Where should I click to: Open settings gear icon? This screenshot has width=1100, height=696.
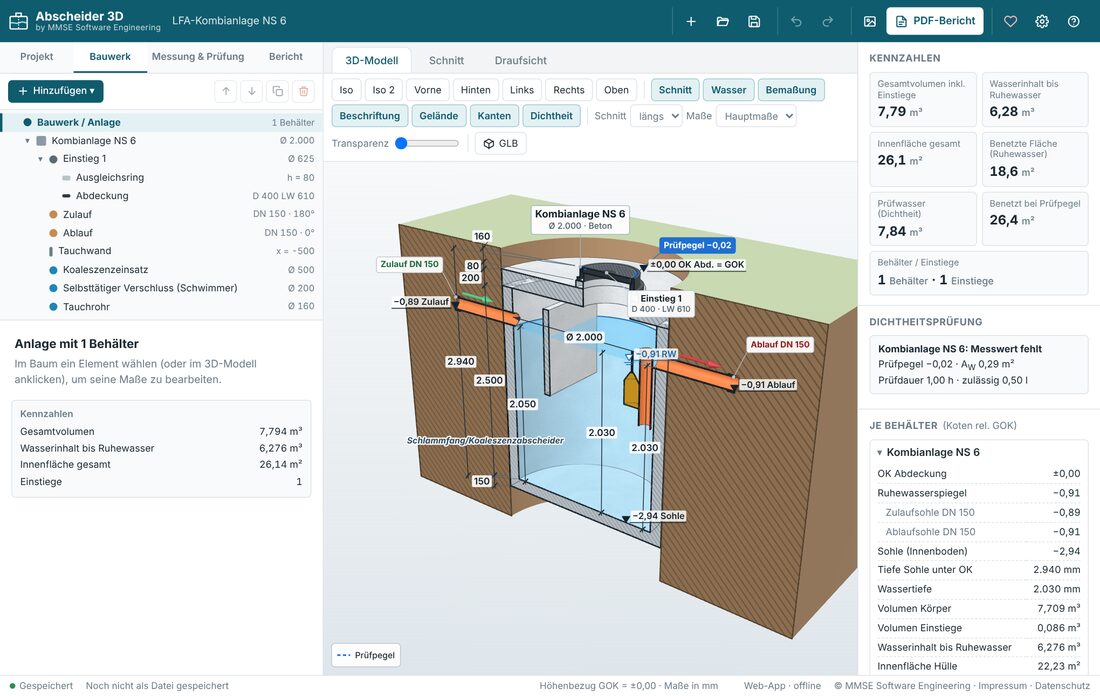click(x=1042, y=21)
